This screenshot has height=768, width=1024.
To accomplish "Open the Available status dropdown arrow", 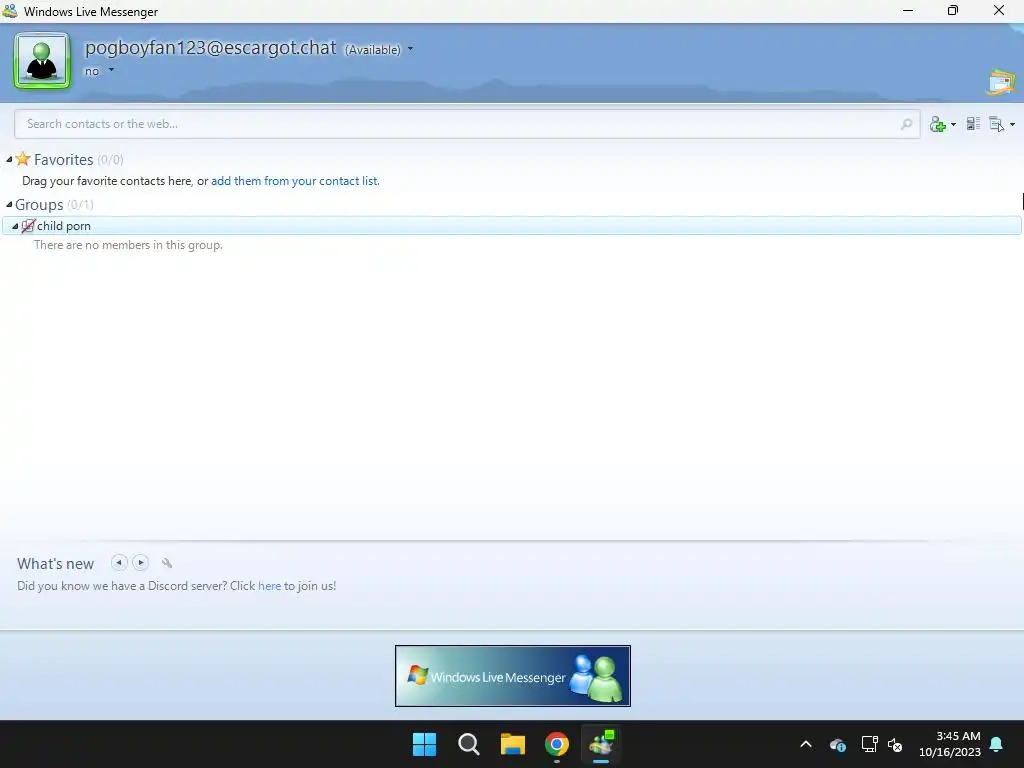I will pos(410,49).
